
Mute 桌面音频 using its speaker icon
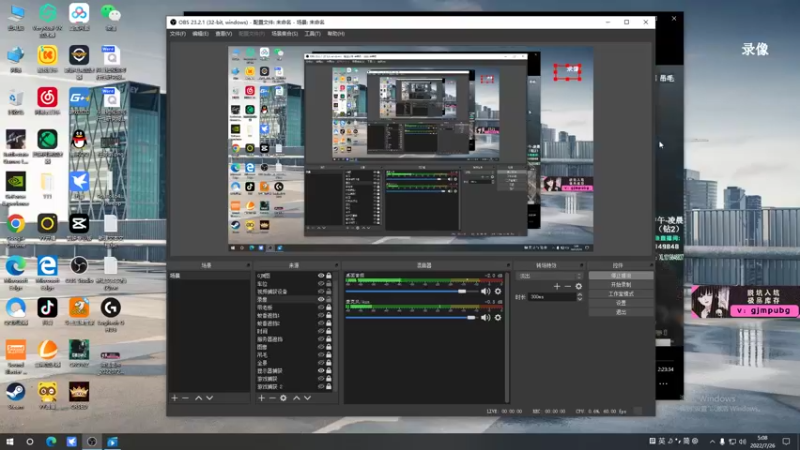click(x=485, y=291)
